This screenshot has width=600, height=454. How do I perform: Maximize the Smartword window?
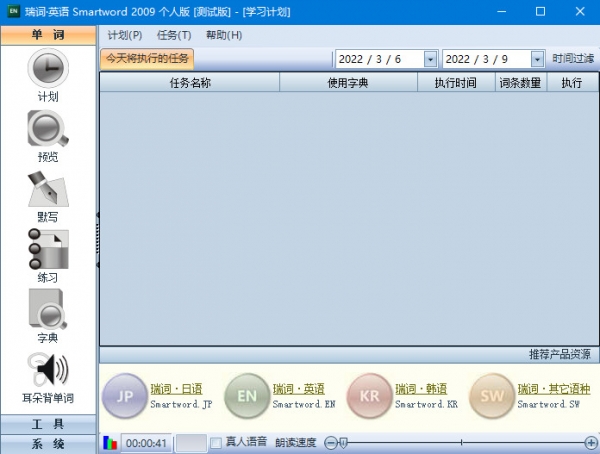pyautogui.click(x=540, y=11)
